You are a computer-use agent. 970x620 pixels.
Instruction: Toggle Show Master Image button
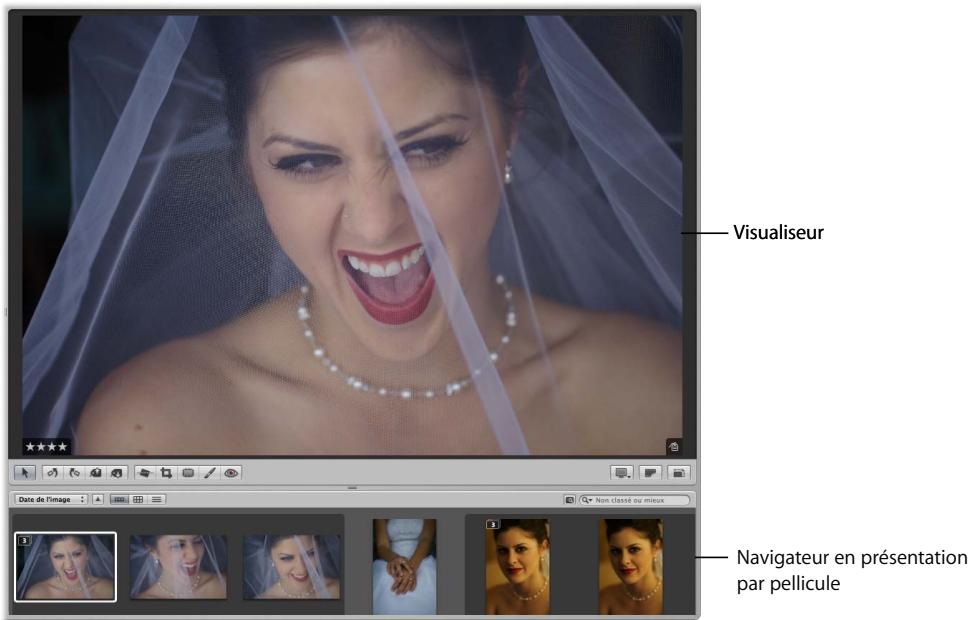[650, 473]
